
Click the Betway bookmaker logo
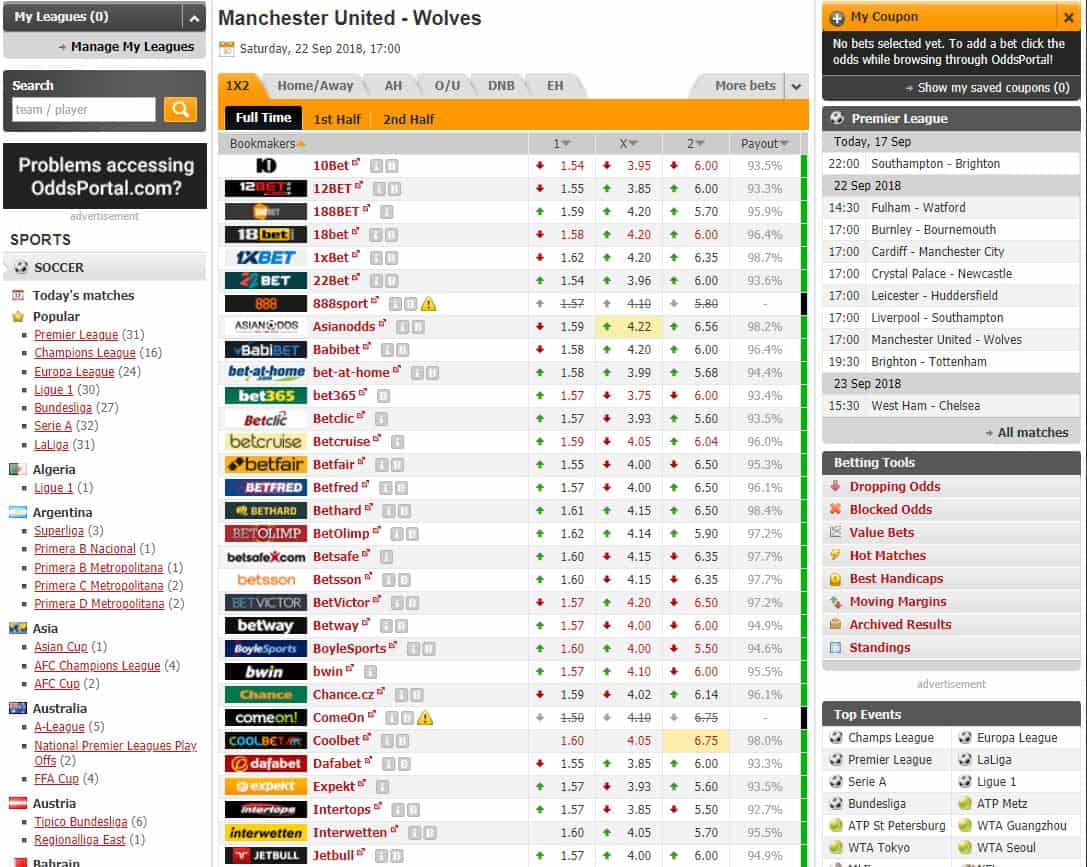click(x=266, y=626)
